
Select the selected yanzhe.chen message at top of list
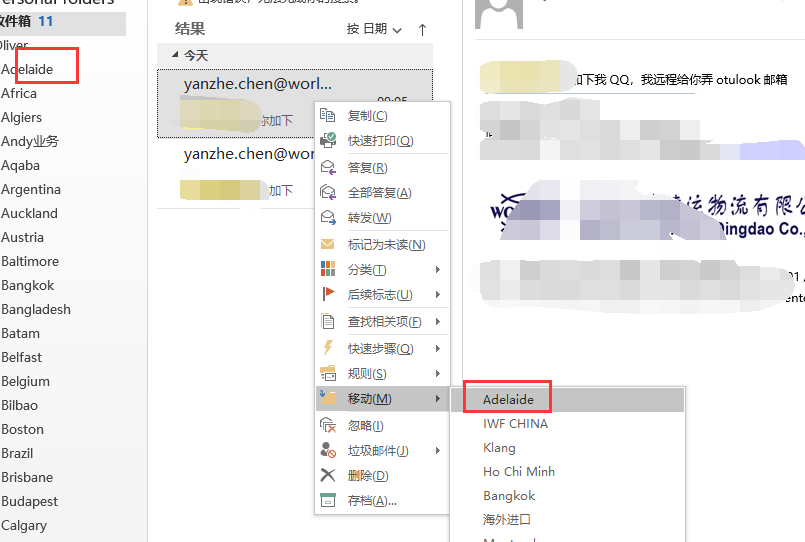click(295, 104)
